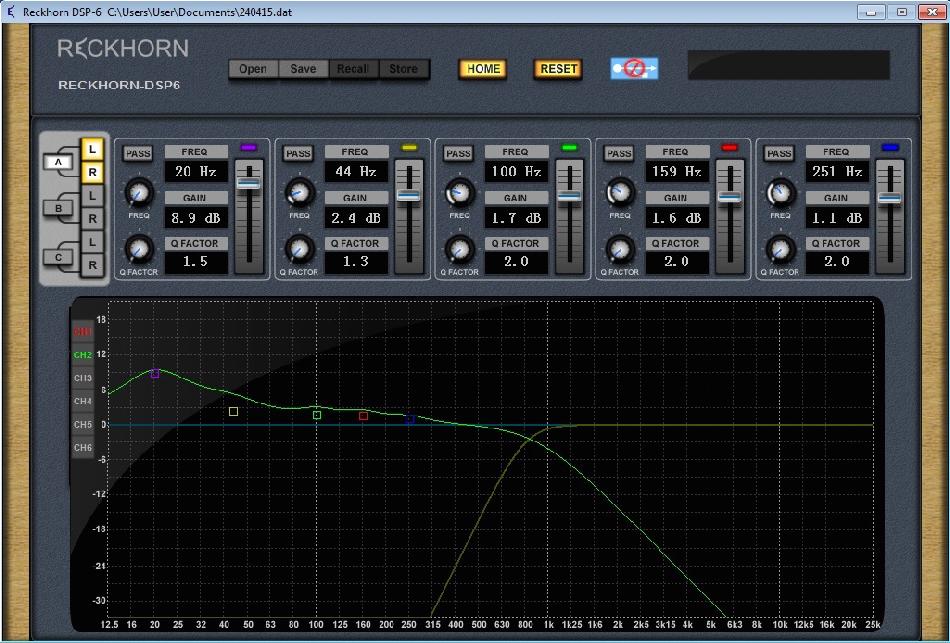Toggle the L channel of group A
This screenshot has width=950, height=643.
point(92,149)
